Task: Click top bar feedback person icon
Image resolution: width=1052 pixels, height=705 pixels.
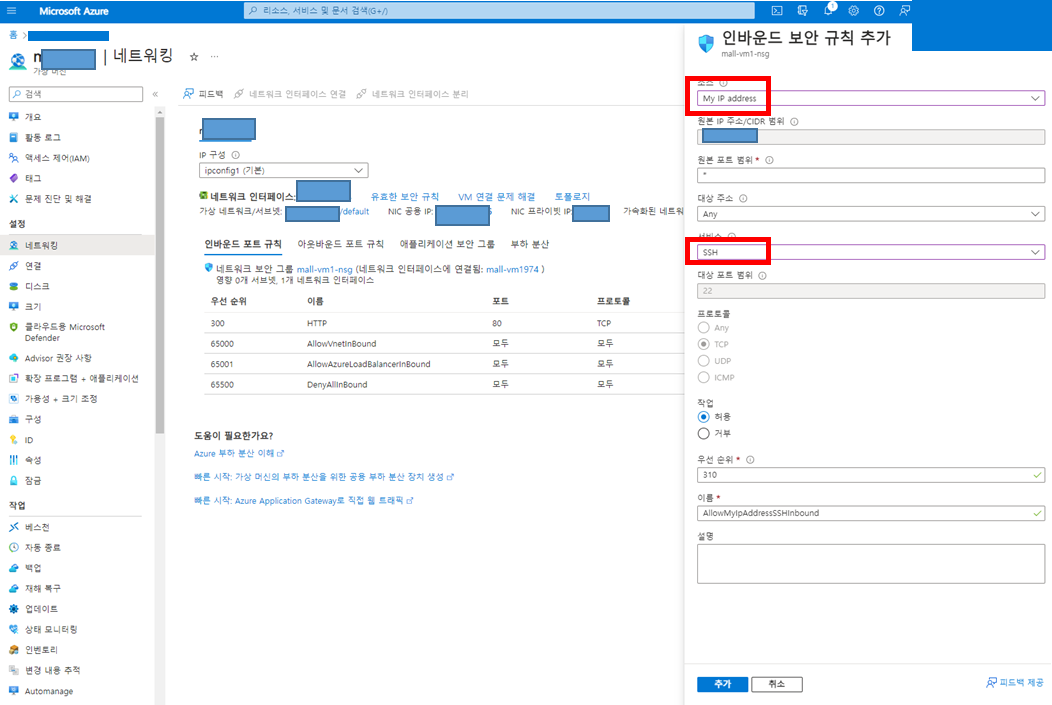Action: tap(904, 11)
